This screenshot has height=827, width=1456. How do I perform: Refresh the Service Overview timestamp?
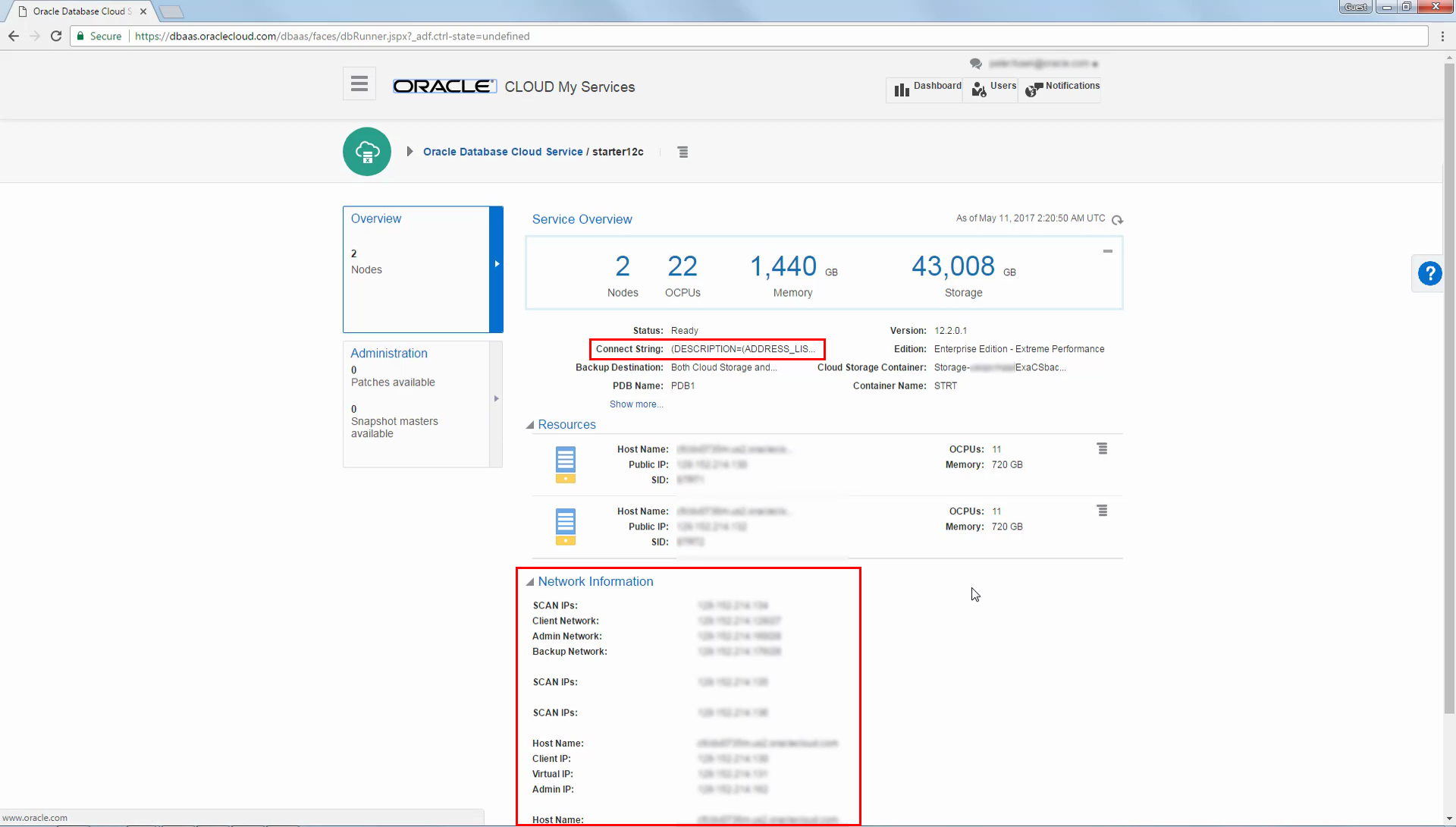1117,220
